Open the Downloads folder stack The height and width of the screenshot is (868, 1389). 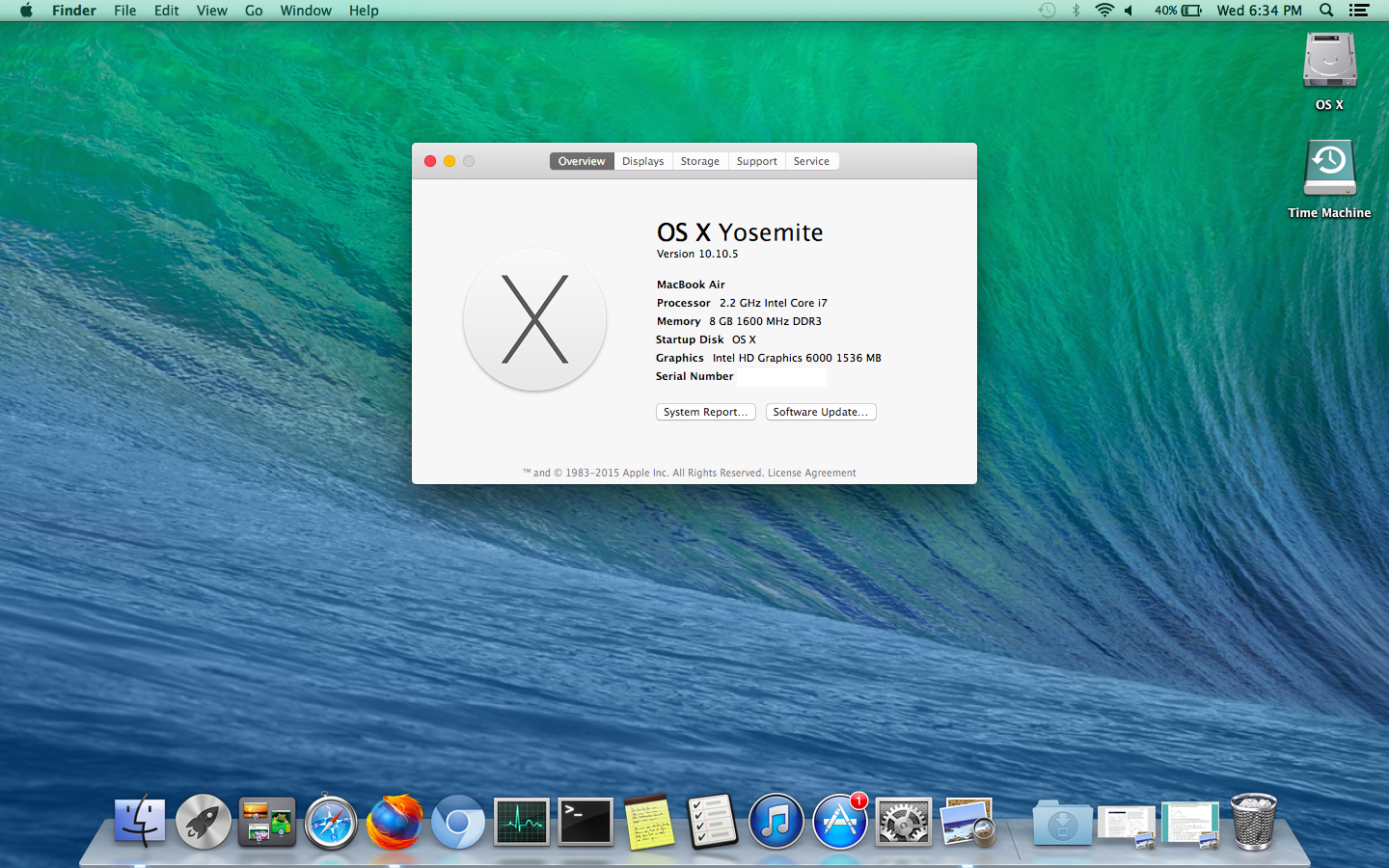click(1062, 823)
